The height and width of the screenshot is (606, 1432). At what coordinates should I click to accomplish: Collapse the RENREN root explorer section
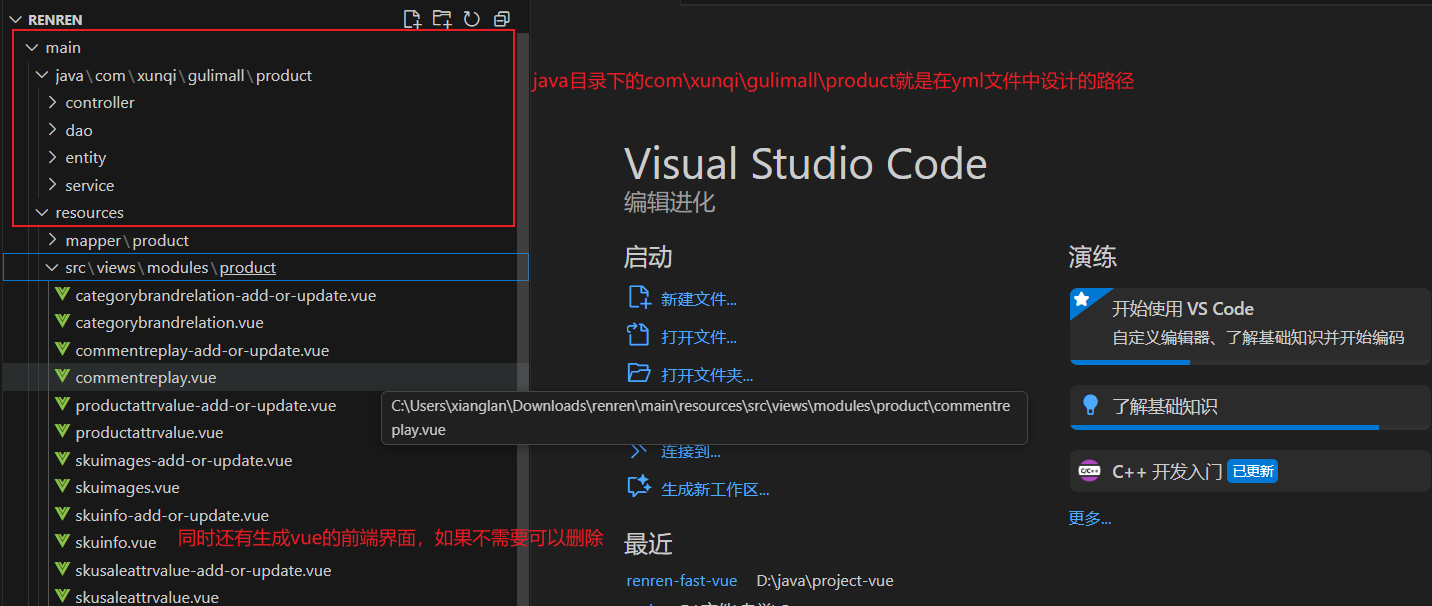(x=14, y=20)
